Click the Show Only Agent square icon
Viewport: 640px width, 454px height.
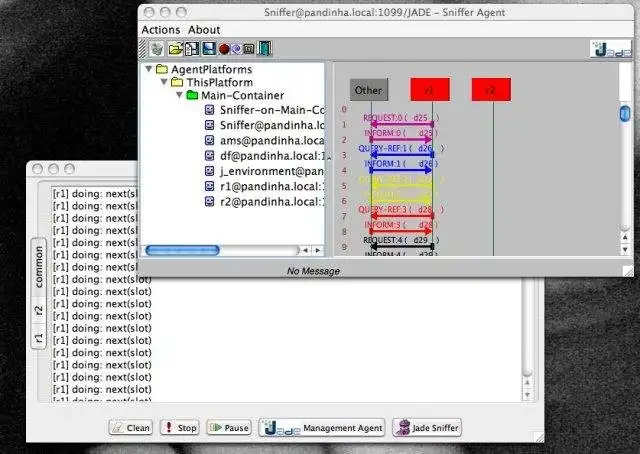pos(249,49)
